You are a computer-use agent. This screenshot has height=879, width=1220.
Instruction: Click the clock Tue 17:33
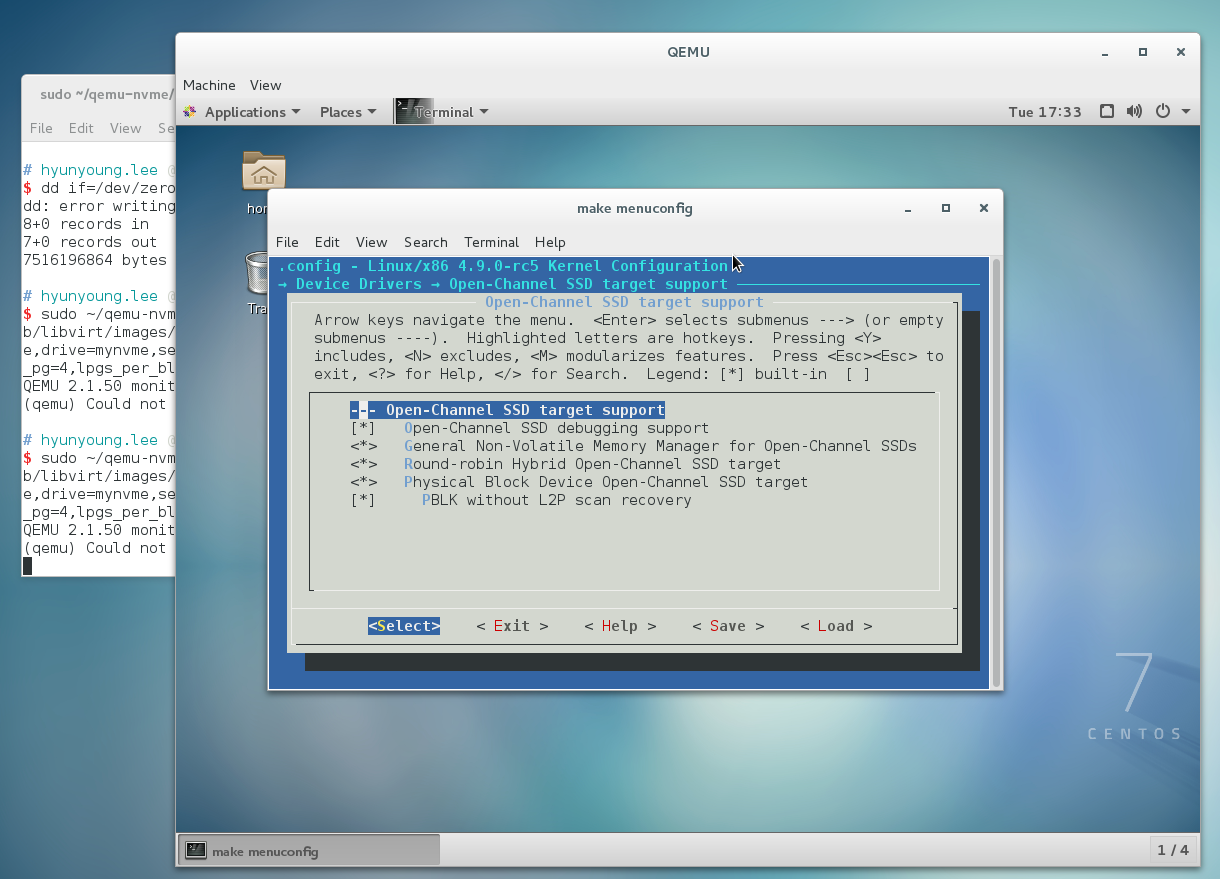(1045, 112)
